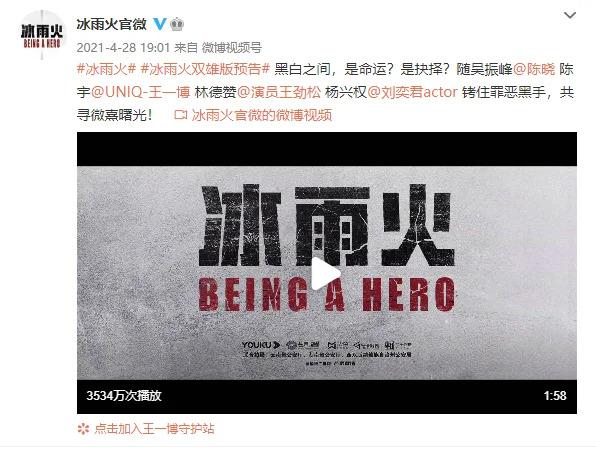The height and width of the screenshot is (450, 596).
Task: Open the #冰雨火# hashtag topic
Action: [106, 69]
